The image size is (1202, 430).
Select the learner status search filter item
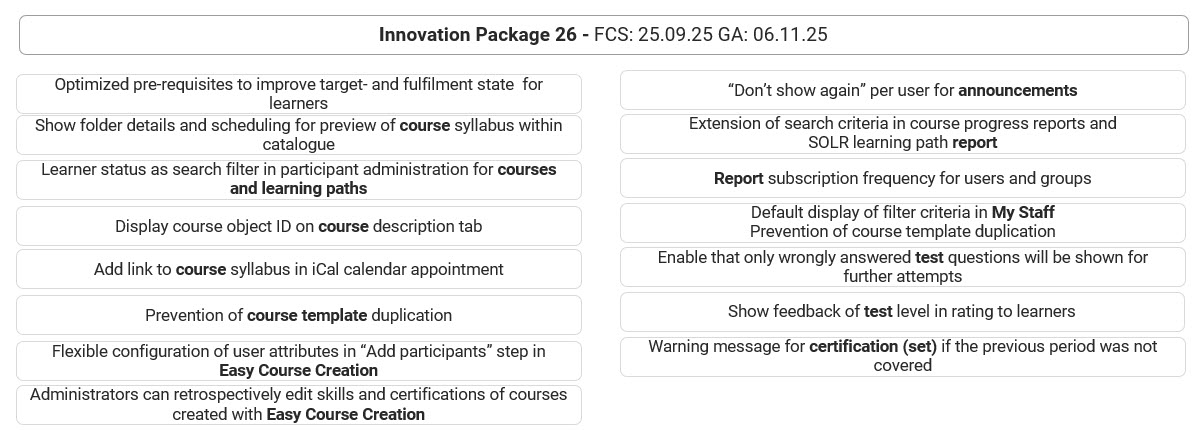[298, 179]
